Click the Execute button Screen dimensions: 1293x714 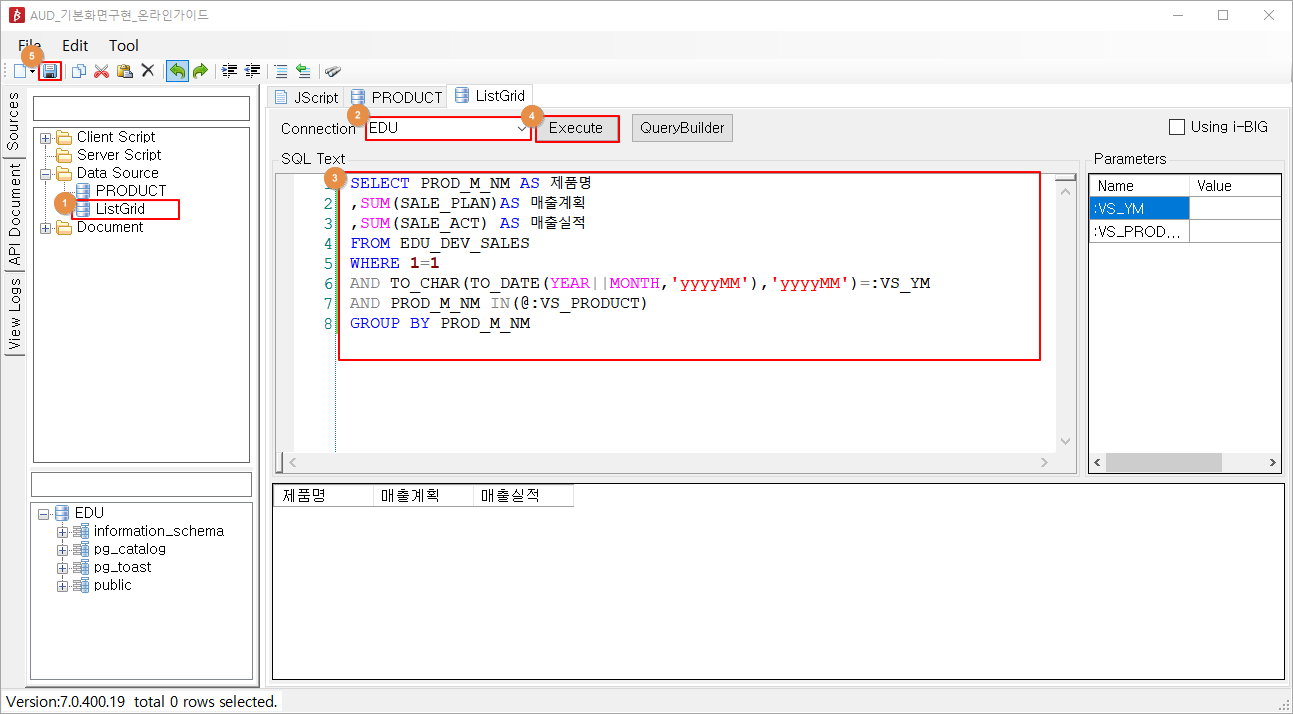576,128
